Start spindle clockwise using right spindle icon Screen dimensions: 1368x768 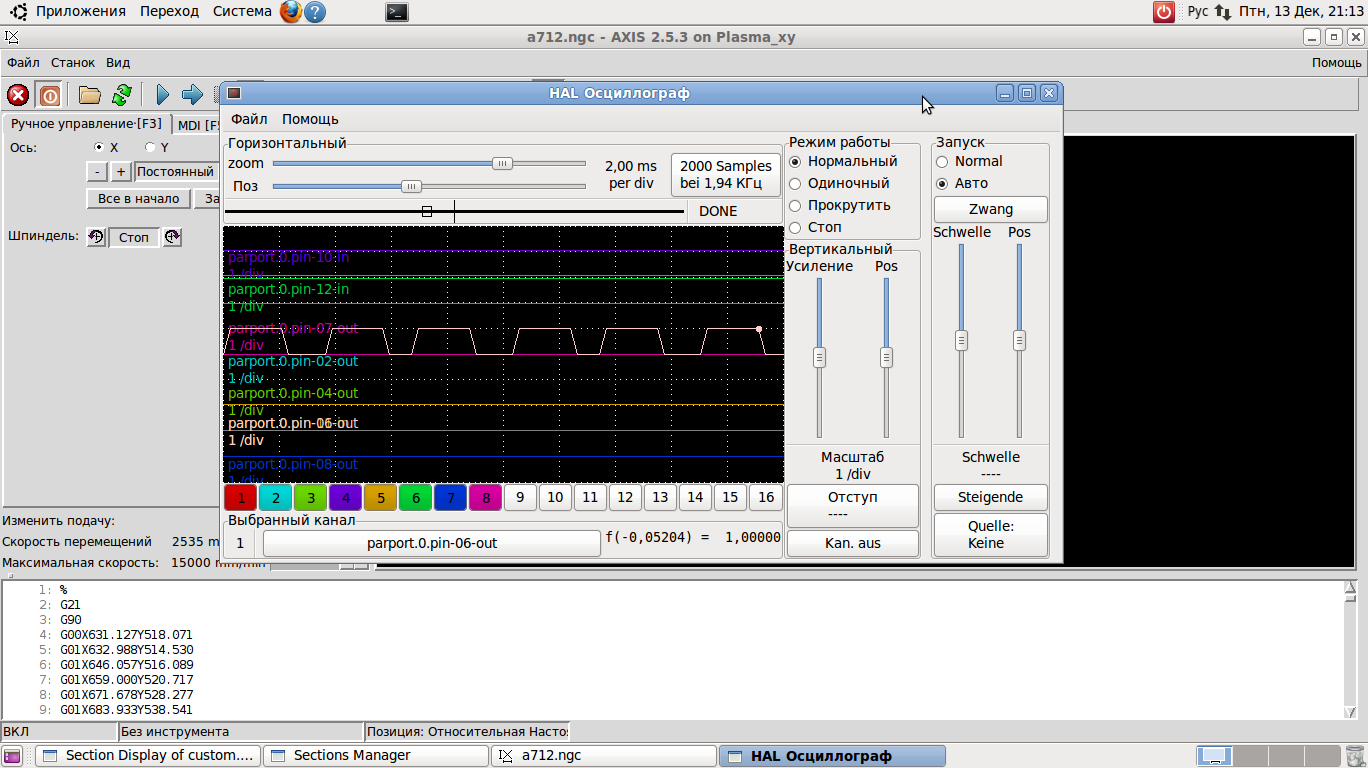pos(172,237)
